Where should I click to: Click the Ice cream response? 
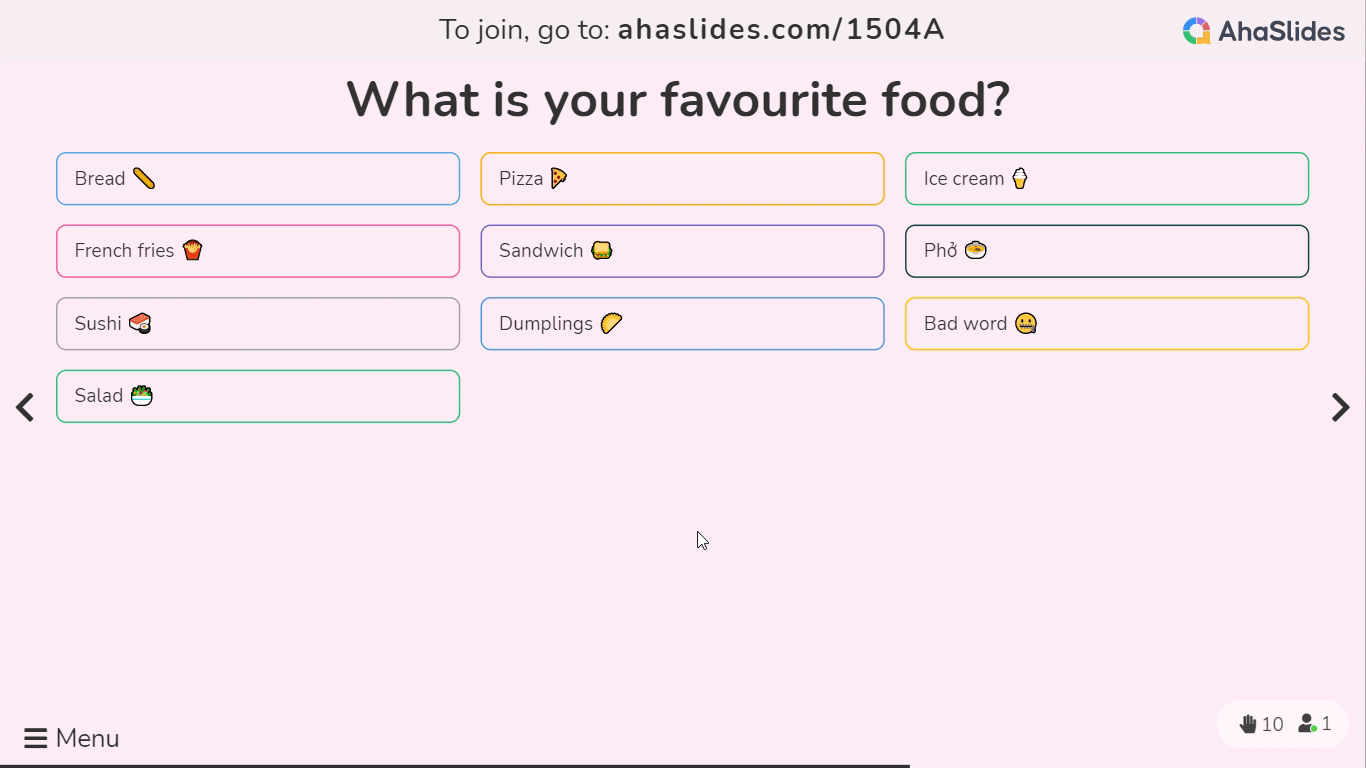click(1107, 179)
